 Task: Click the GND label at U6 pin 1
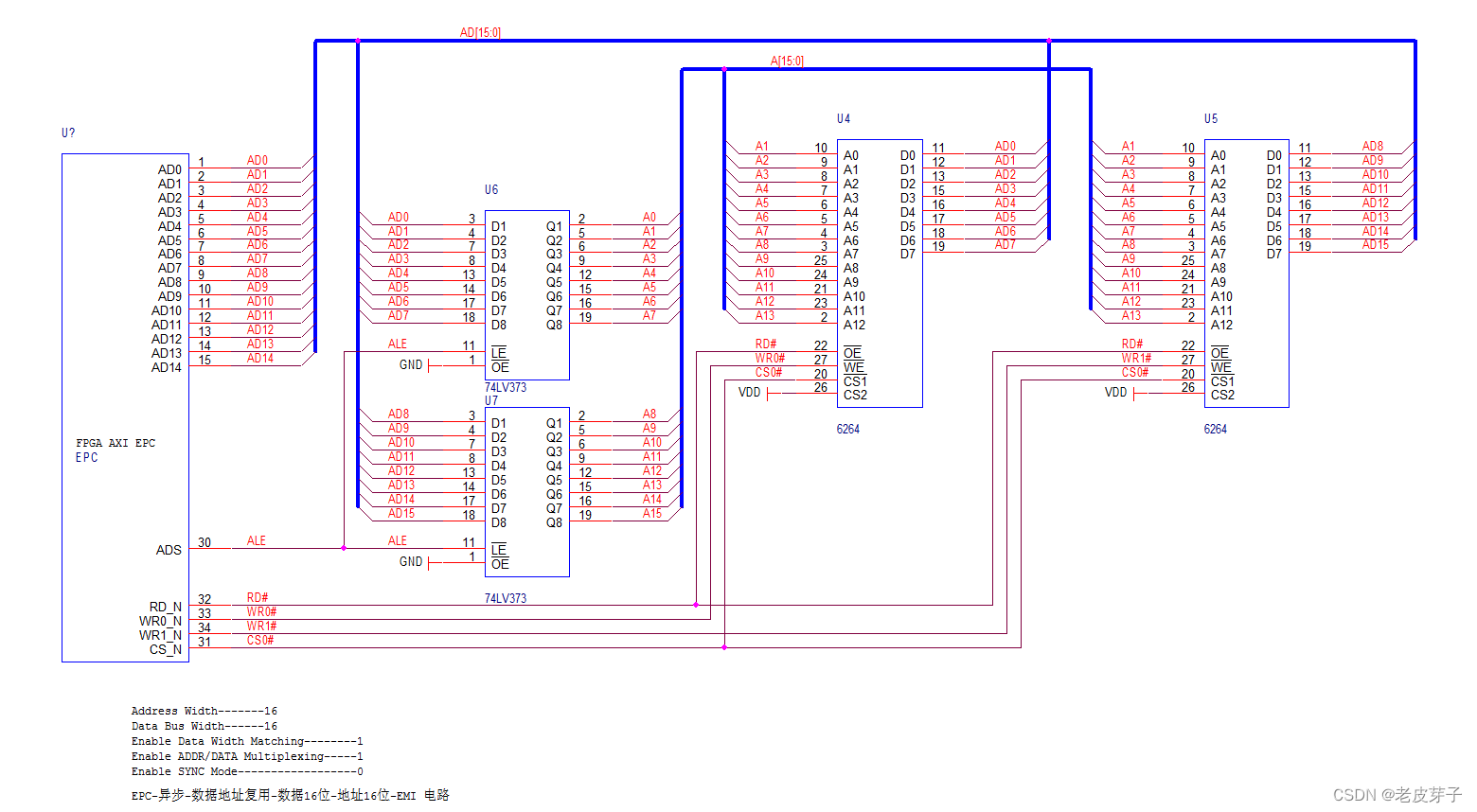coord(411,364)
